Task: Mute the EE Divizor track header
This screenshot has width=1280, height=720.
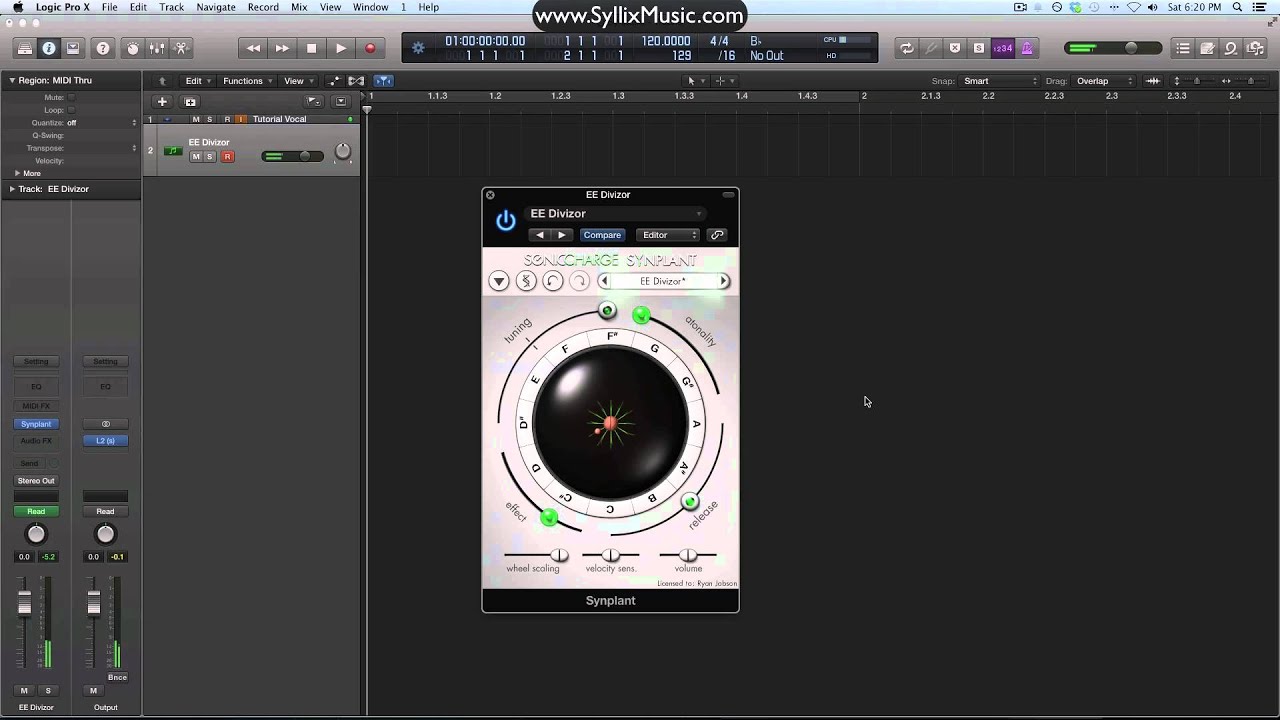Action: click(x=196, y=156)
